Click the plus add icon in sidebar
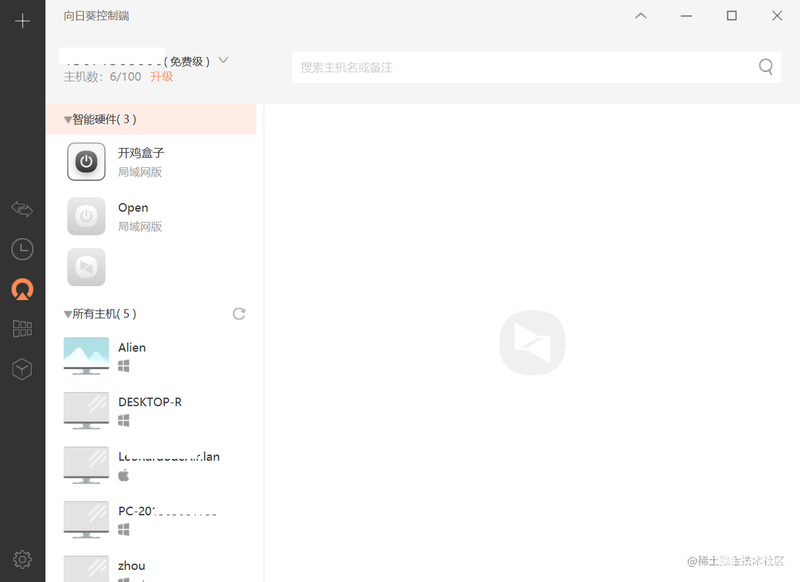This screenshot has width=800, height=582. tap(22, 21)
